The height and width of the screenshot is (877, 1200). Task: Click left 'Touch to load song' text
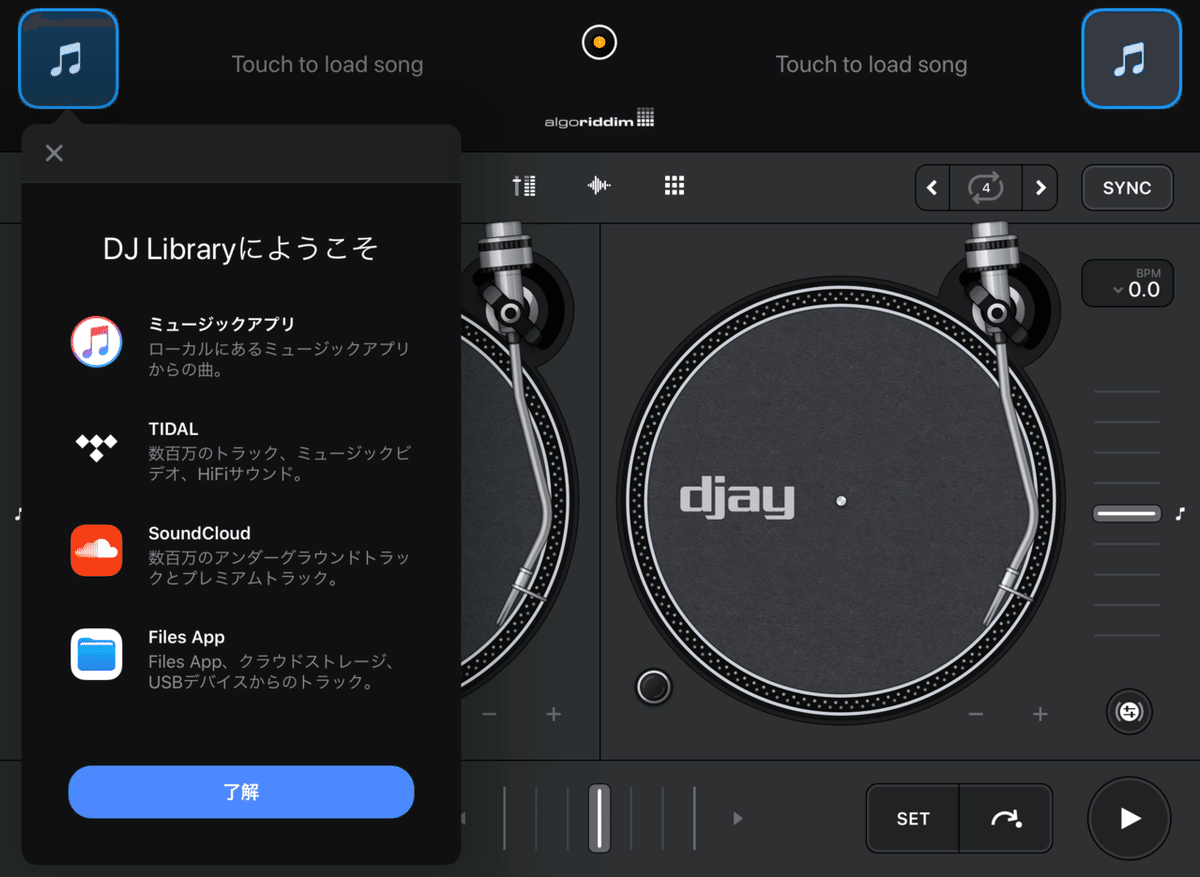coord(327,65)
